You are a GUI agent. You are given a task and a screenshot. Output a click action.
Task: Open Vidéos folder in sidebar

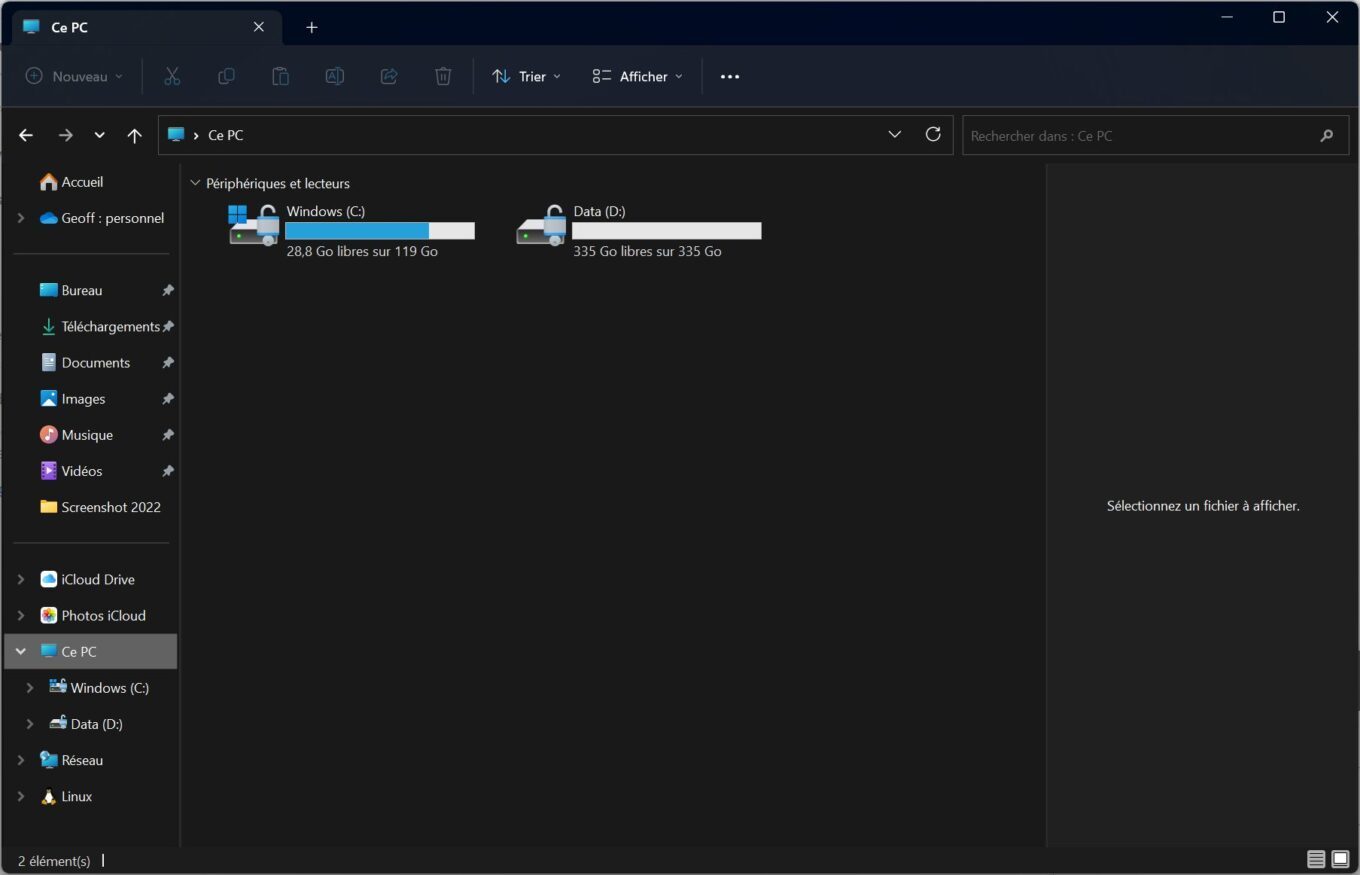[x=71, y=470]
